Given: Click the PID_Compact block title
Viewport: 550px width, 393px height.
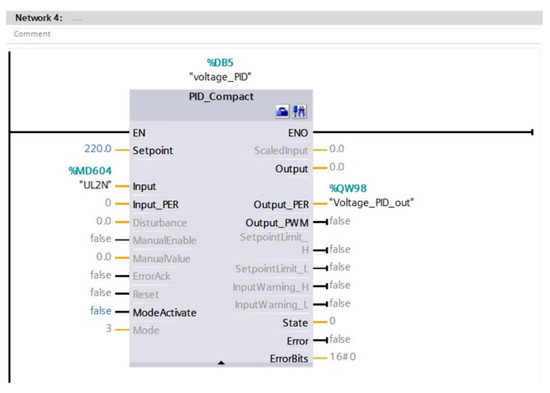Looking at the screenshot, I should [221, 96].
